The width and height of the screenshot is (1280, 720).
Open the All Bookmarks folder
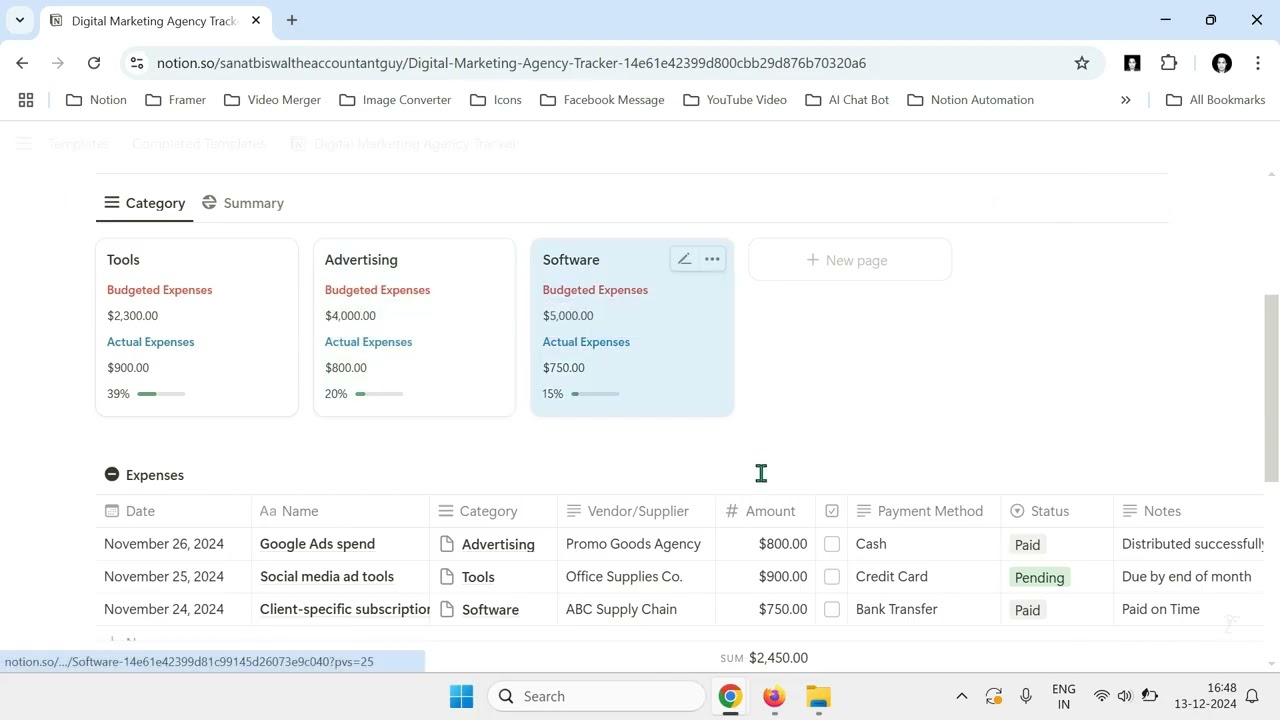1216,100
